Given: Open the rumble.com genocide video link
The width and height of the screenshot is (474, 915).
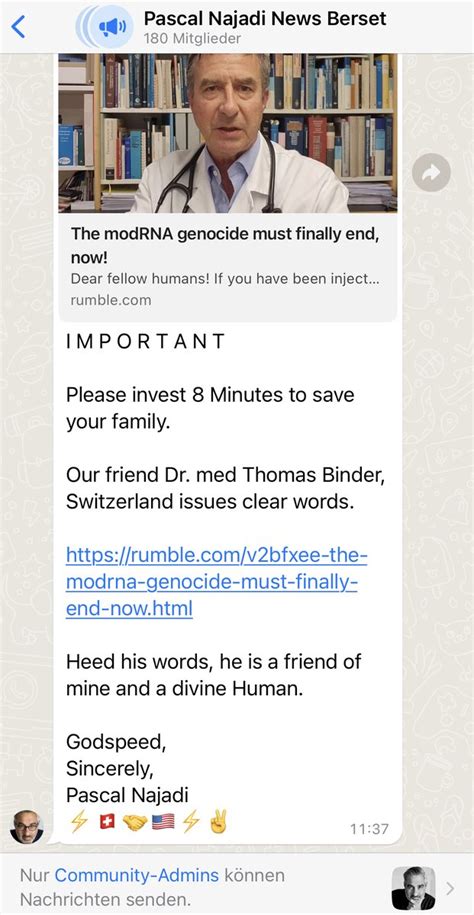Looking at the screenshot, I should pos(217,582).
